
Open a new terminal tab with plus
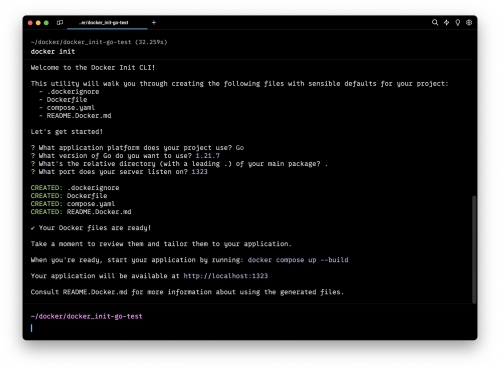click(154, 23)
